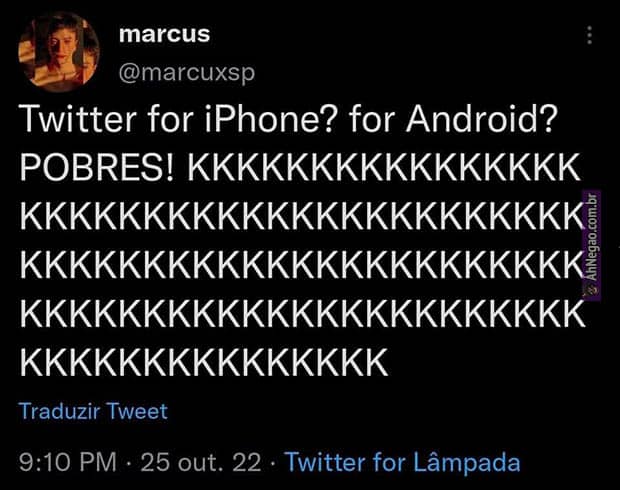Click the display name marcus
Screen dimensions: 620x490
click(x=164, y=34)
